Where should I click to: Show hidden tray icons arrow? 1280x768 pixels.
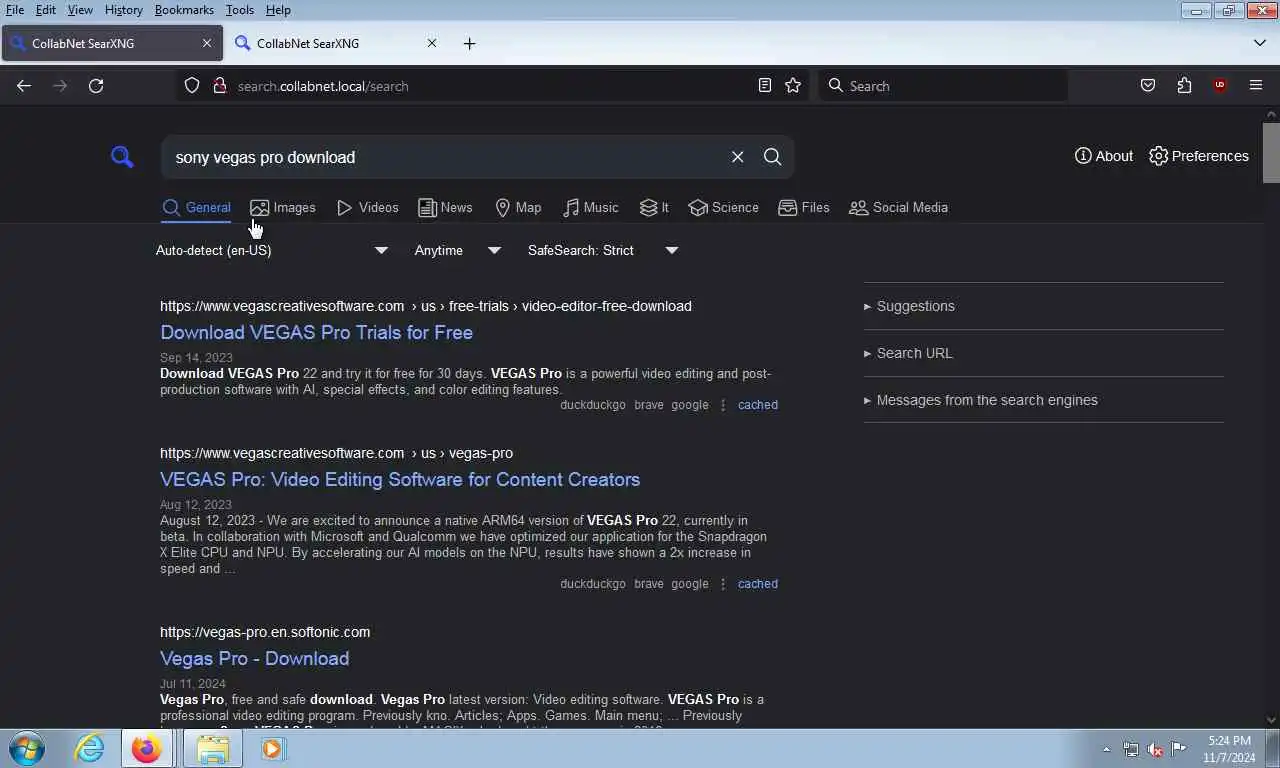[x=1106, y=749]
